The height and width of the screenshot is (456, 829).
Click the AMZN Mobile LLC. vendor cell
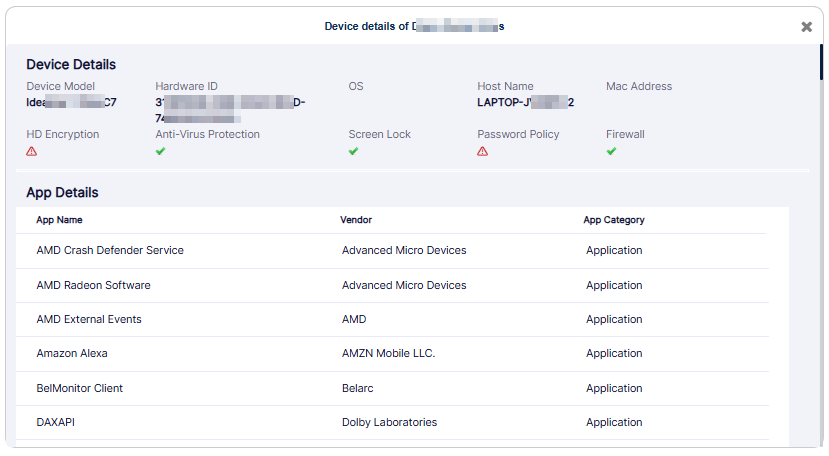(389, 353)
